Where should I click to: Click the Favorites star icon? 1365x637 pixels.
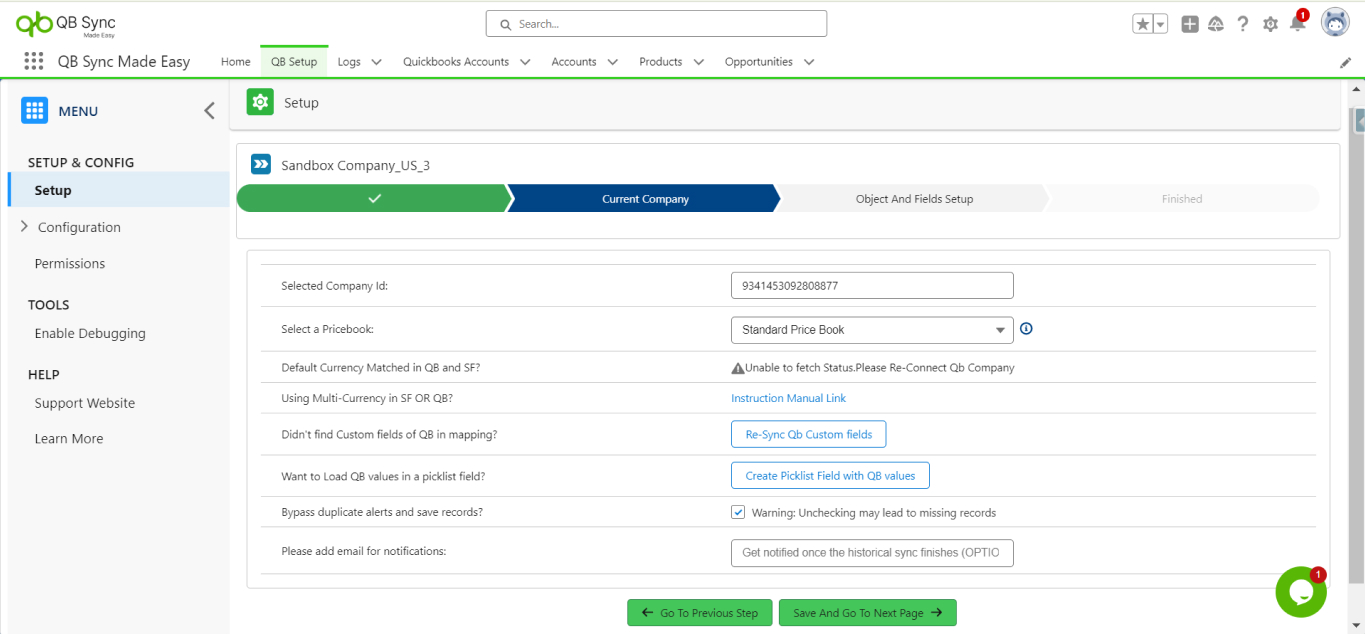[1142, 24]
